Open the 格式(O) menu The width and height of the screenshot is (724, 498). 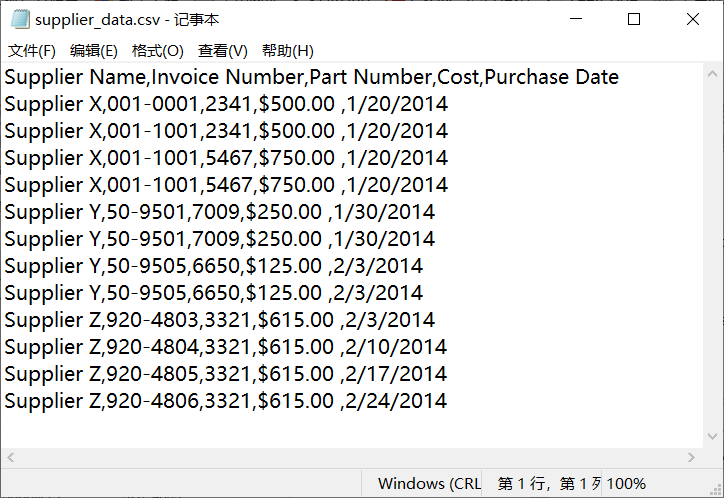pyautogui.click(x=157, y=51)
